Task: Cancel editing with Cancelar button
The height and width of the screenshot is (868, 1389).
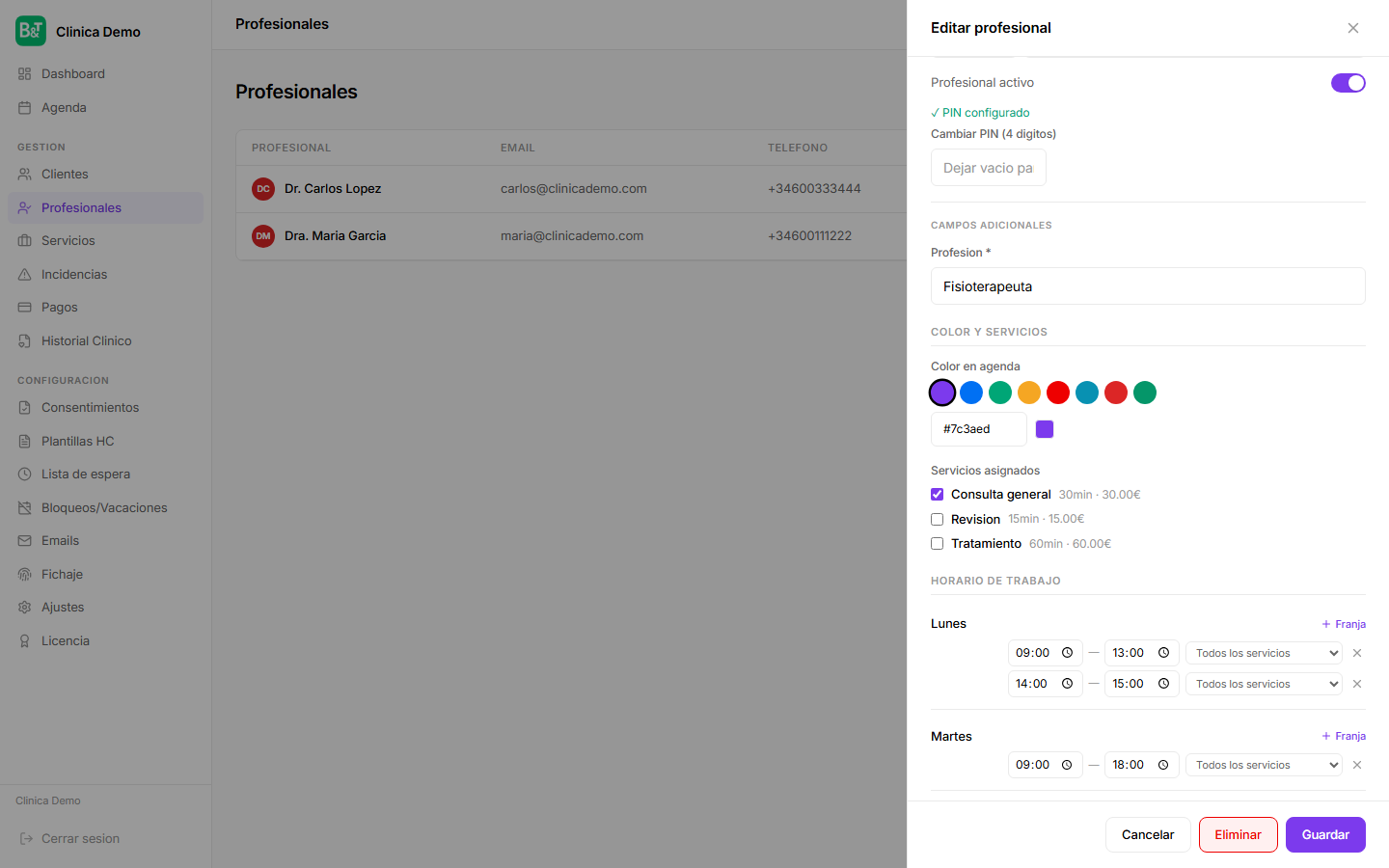Action: pos(1148,835)
